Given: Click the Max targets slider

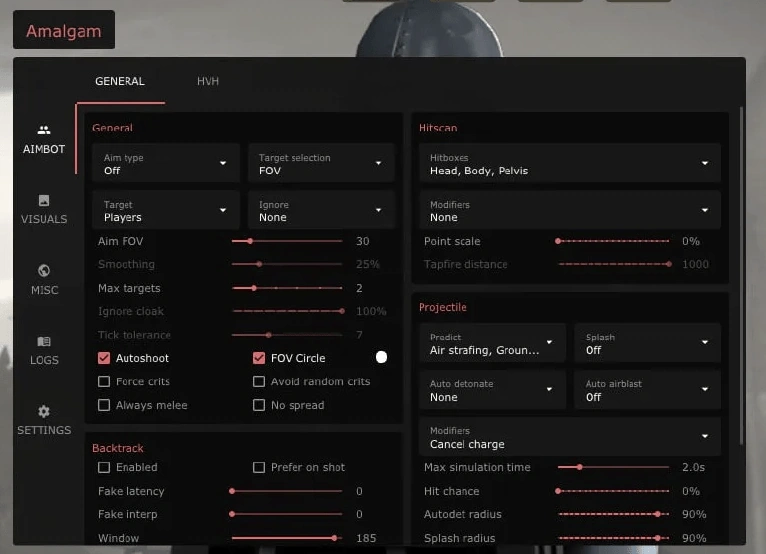Looking at the screenshot, I should (287, 288).
